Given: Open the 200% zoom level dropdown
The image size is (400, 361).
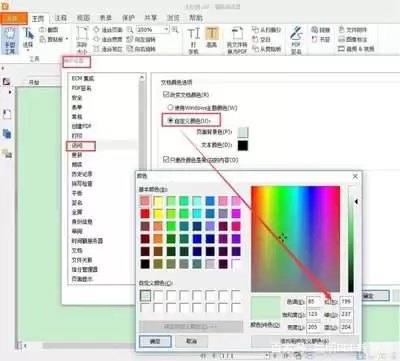Looking at the screenshot, I should (166, 30).
